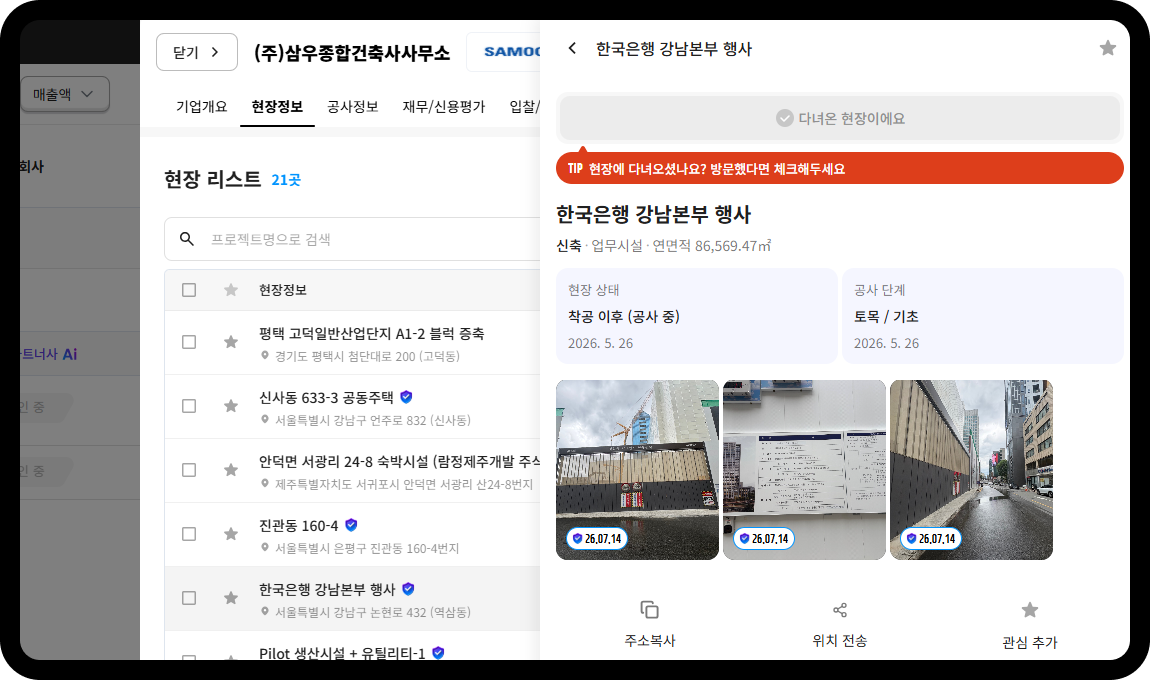Check the select-all header checkbox
The height and width of the screenshot is (680, 1150).
[189, 290]
